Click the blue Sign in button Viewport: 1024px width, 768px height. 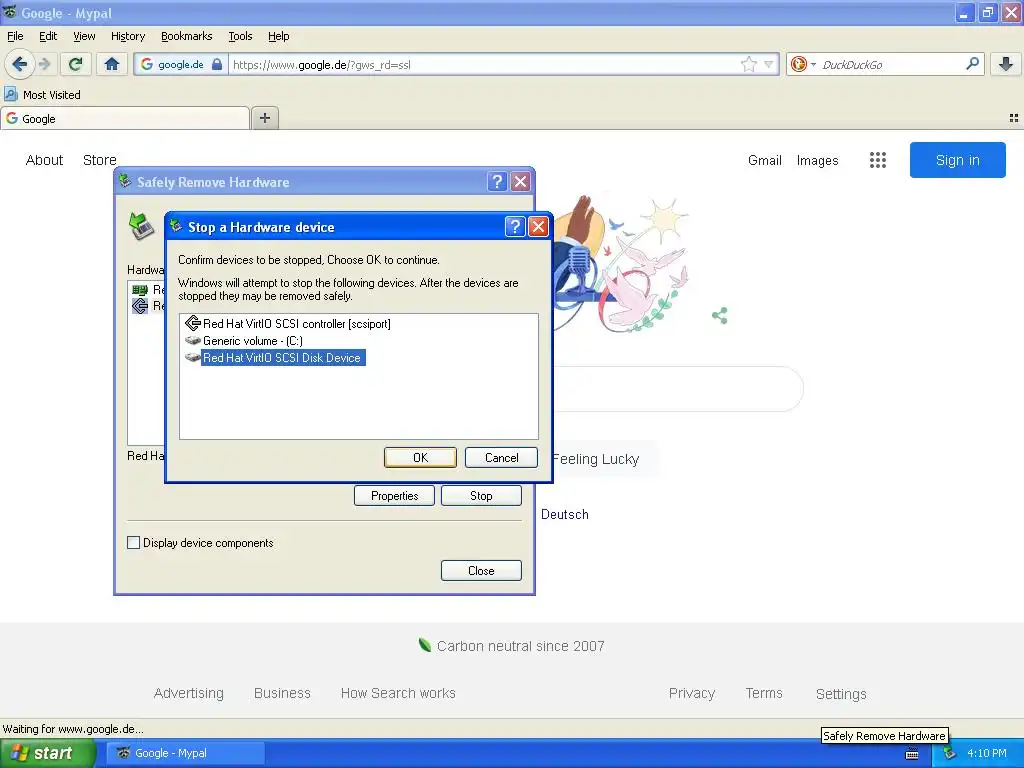pyautogui.click(x=957, y=160)
